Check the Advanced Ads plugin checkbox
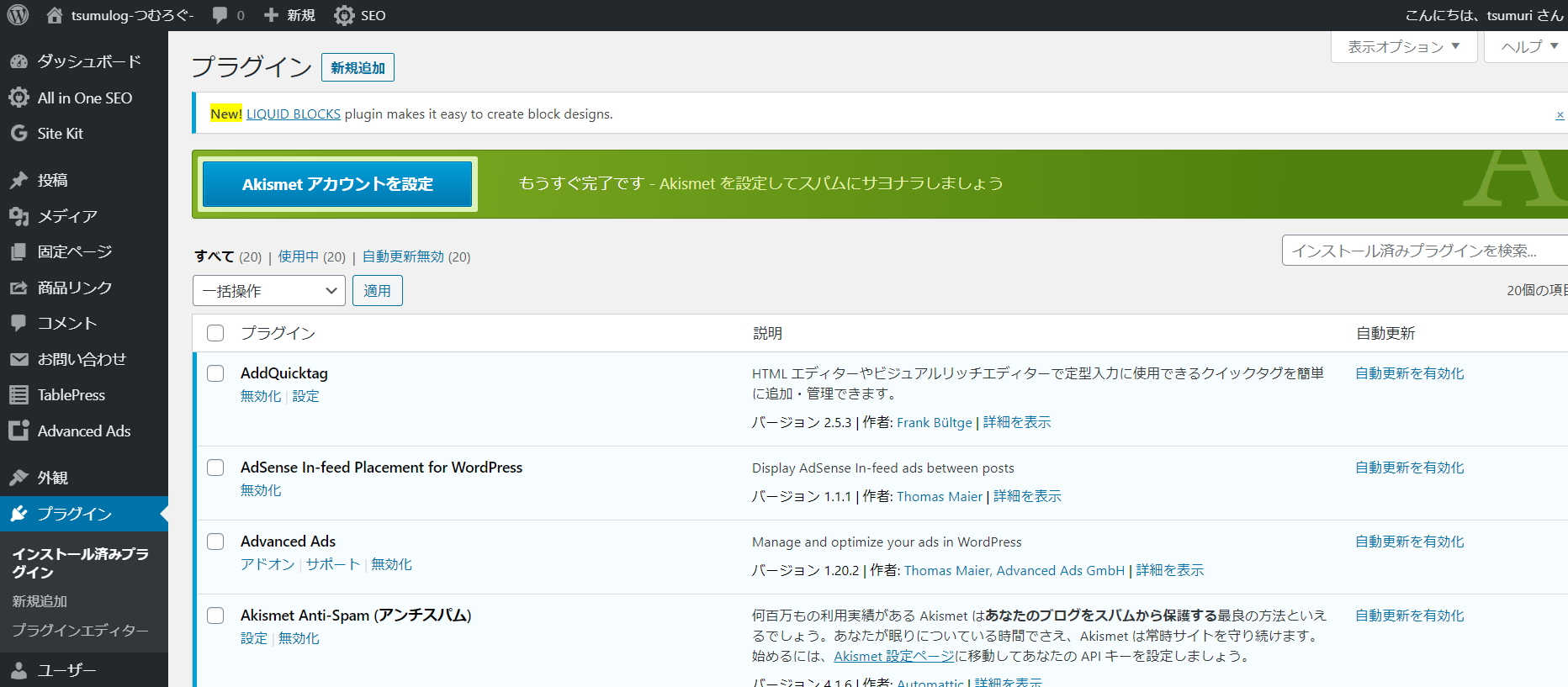This screenshot has height=687, width=1568. pos(215,542)
